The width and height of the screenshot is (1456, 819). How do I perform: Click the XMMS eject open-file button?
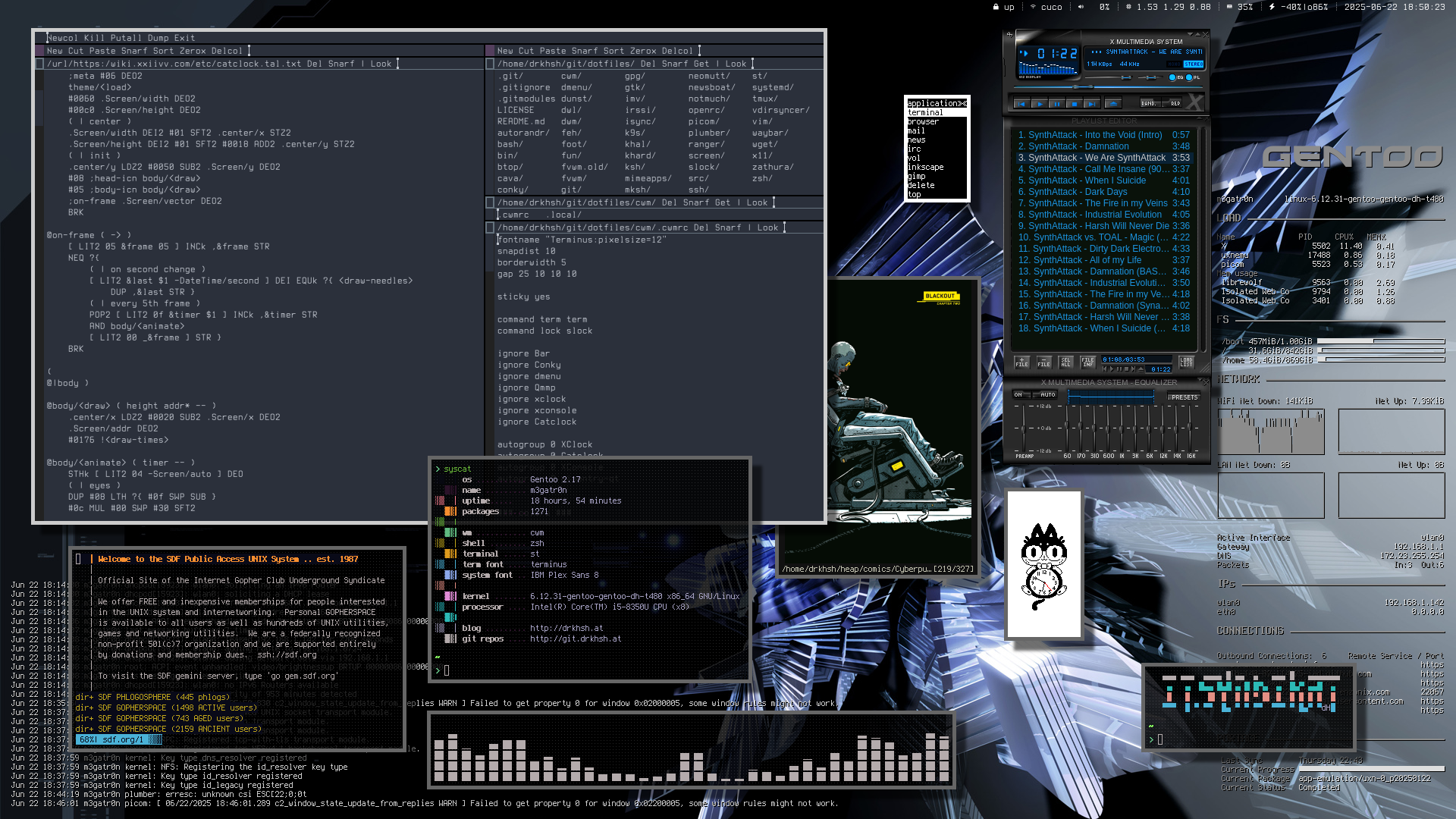click(x=1113, y=104)
